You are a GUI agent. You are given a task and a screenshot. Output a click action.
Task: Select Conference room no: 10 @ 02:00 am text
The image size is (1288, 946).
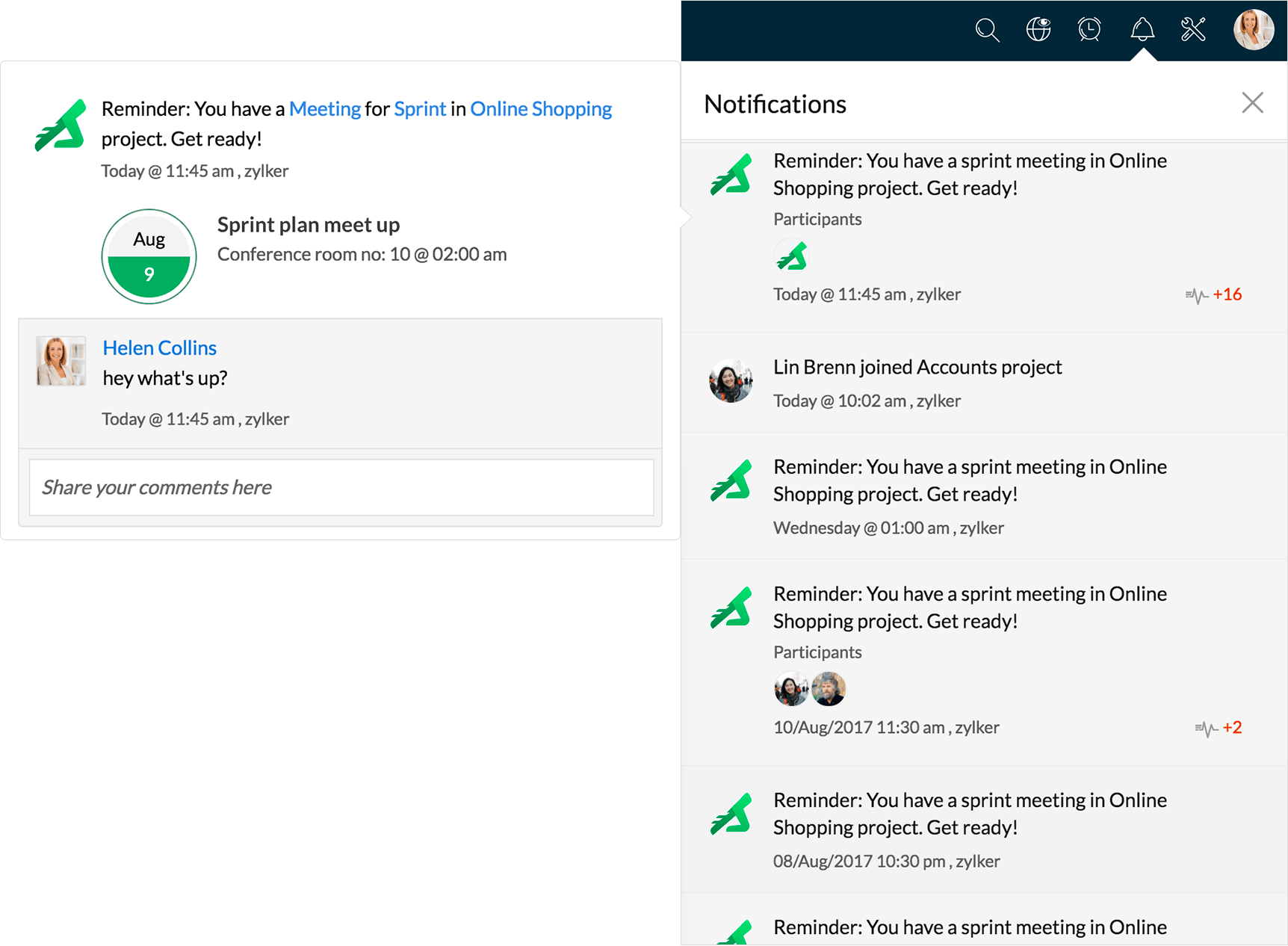[362, 255]
